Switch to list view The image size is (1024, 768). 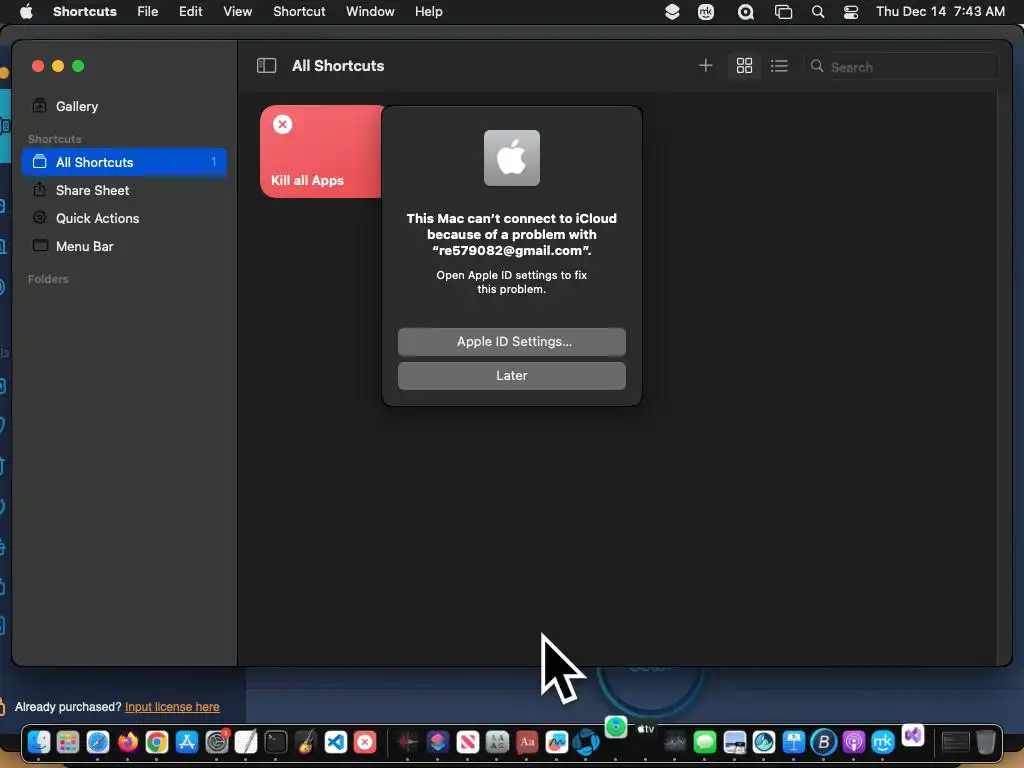(778, 65)
